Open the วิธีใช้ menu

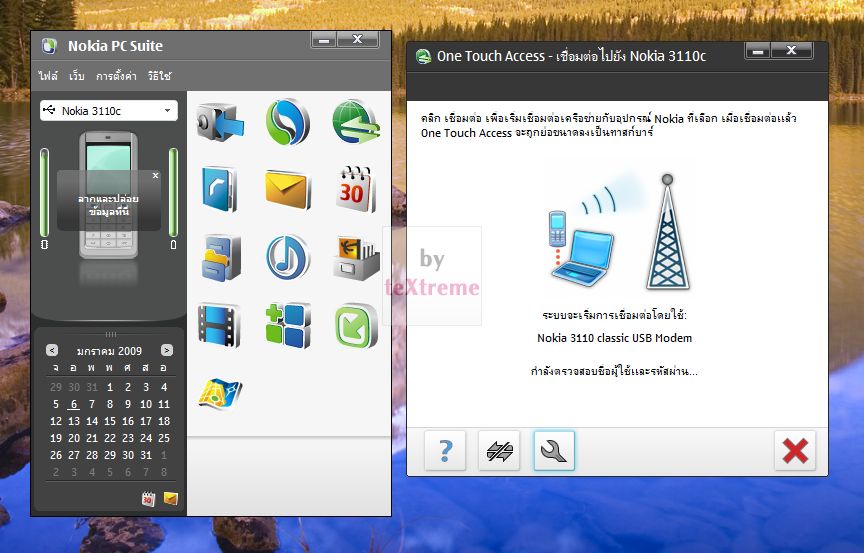tap(159, 76)
